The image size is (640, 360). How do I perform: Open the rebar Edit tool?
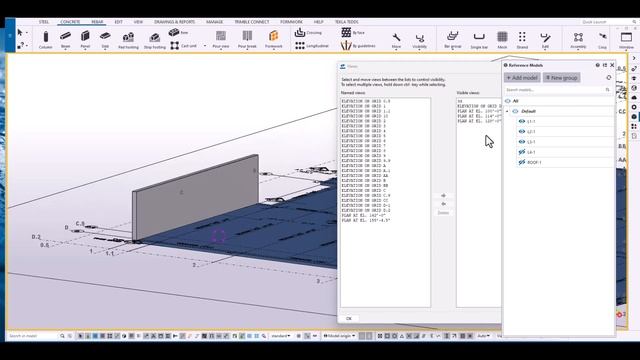[x=545, y=40]
